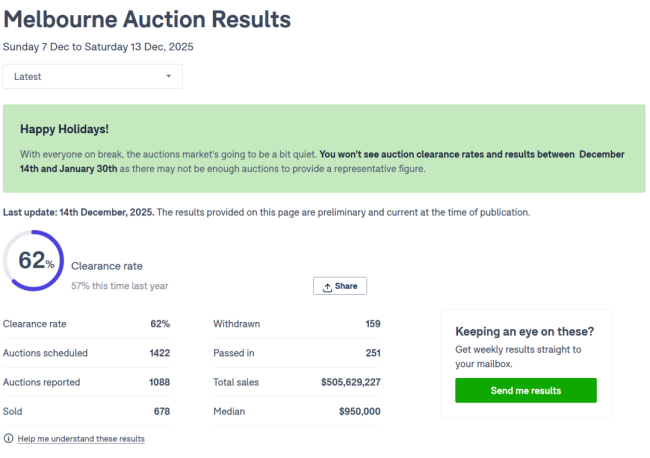Select the Happy Holidays banner heading

tap(64, 130)
